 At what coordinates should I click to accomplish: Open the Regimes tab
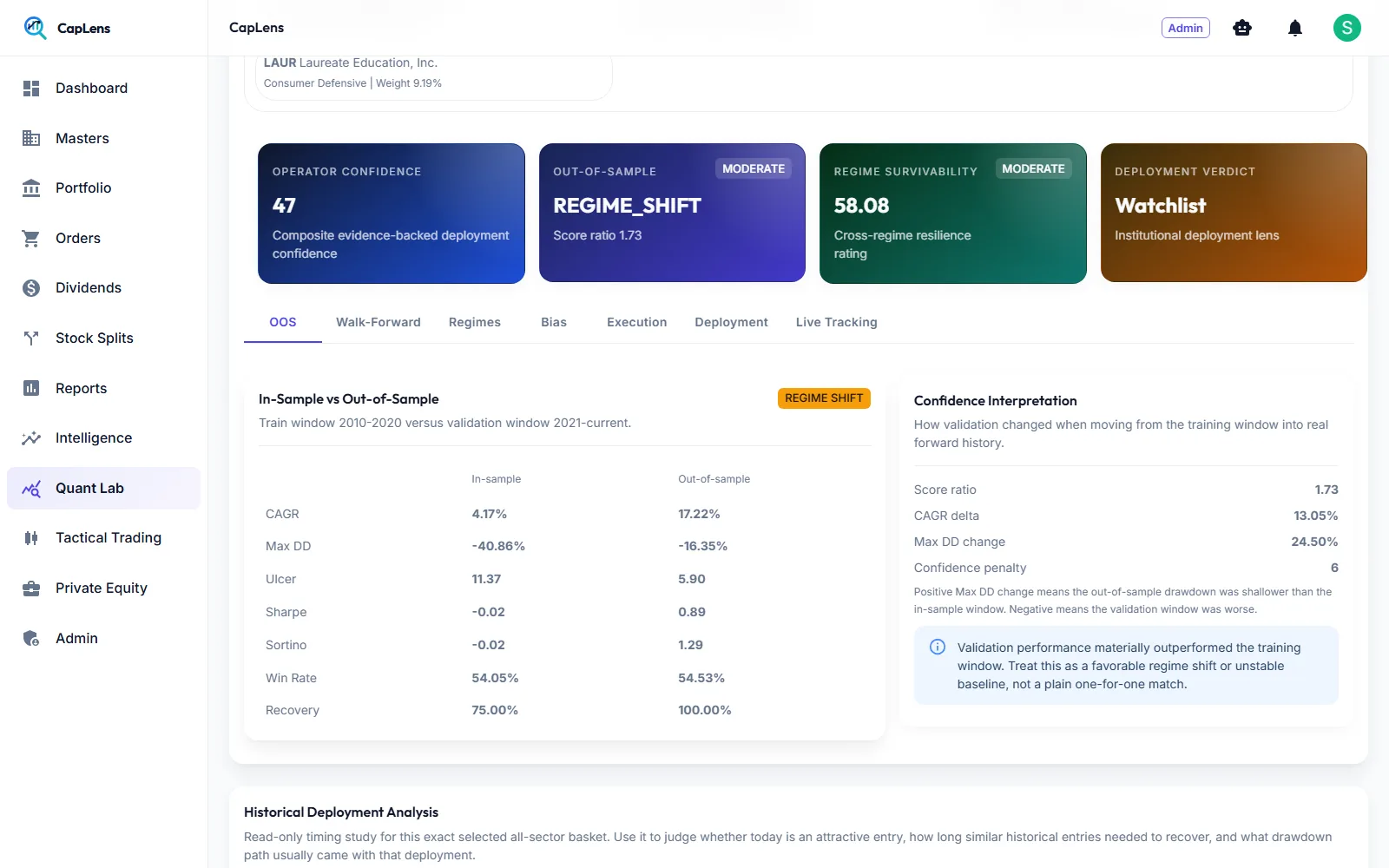(x=475, y=322)
